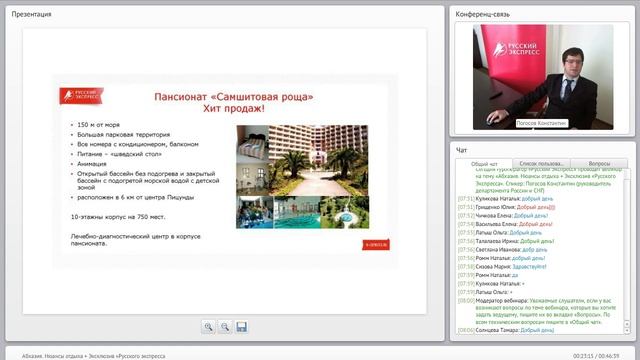Click the Светлана Иванова chat message
This screenshot has height=360, width=640.
tap(502, 250)
